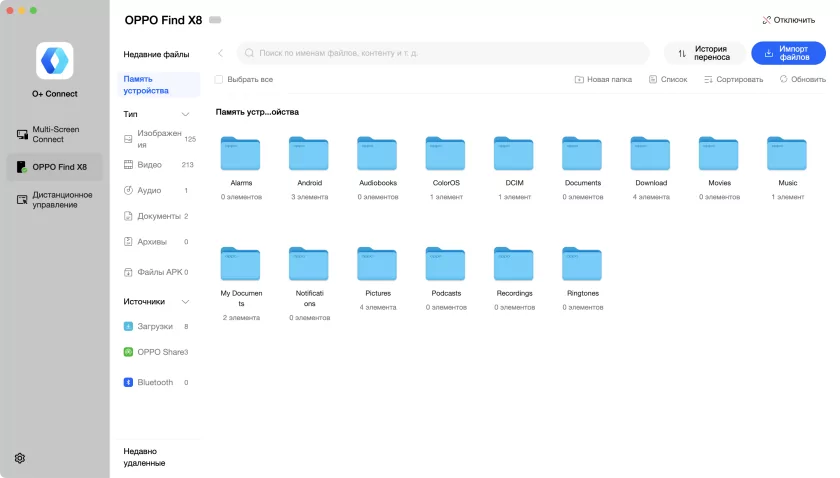
Task: Open the Ringtones folder
Action: click(582, 264)
